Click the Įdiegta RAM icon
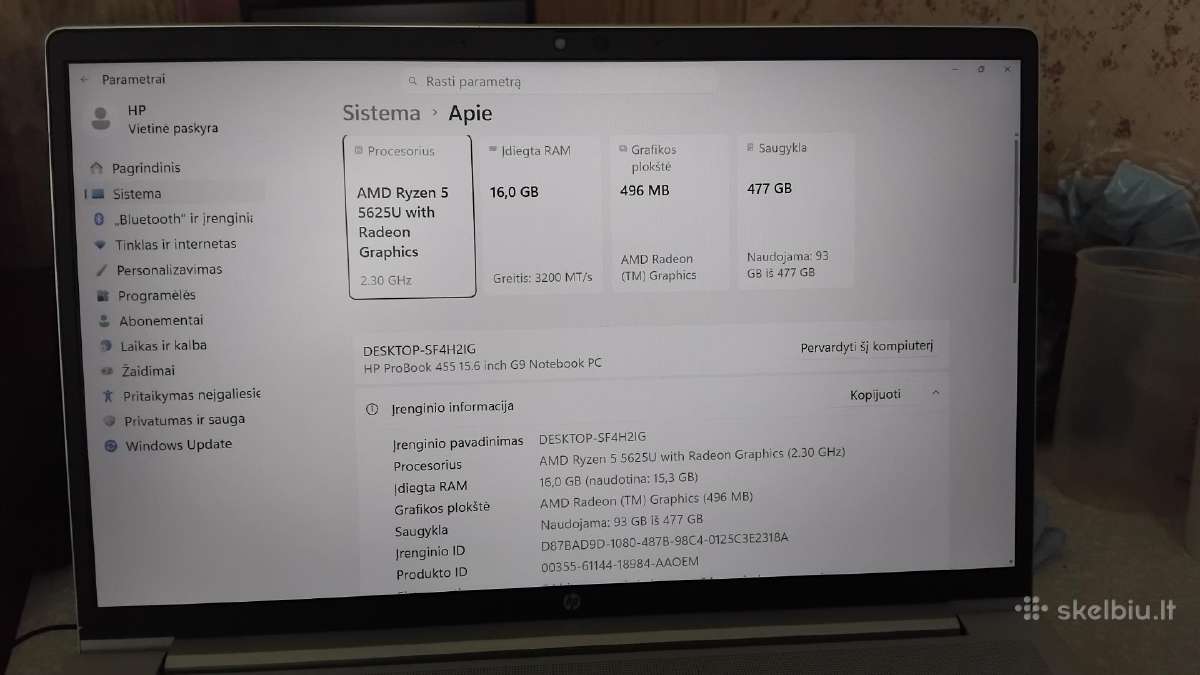1200x675 pixels. click(493, 150)
